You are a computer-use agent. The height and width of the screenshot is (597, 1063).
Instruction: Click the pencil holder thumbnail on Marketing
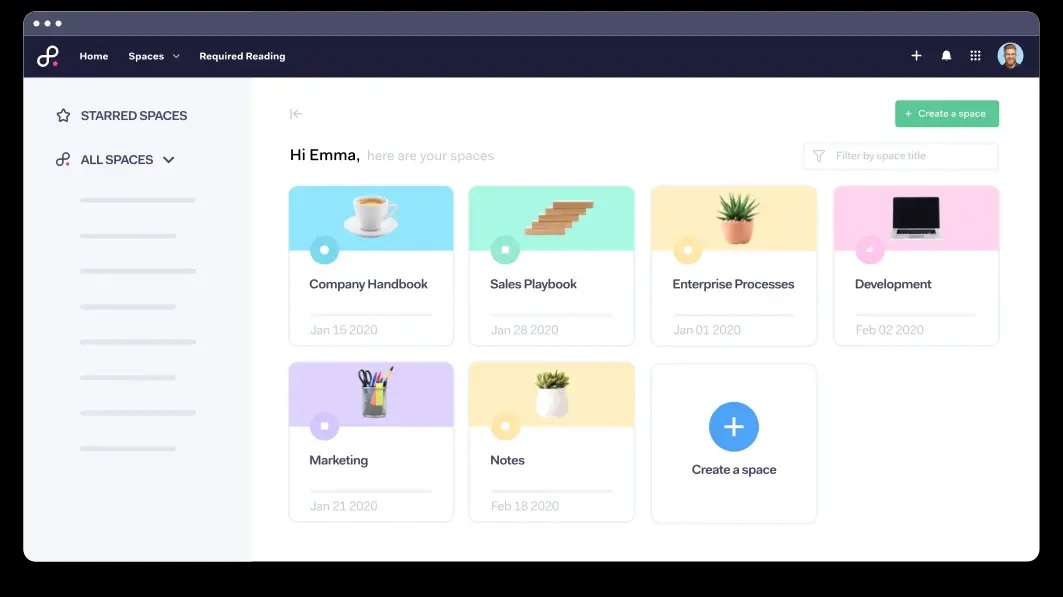point(374,392)
